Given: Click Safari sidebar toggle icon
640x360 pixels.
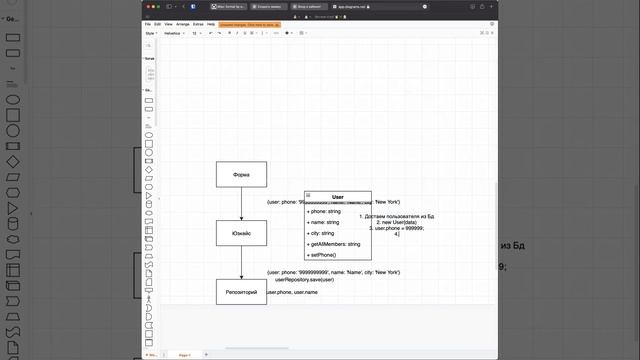Looking at the screenshot, I should [169, 7].
